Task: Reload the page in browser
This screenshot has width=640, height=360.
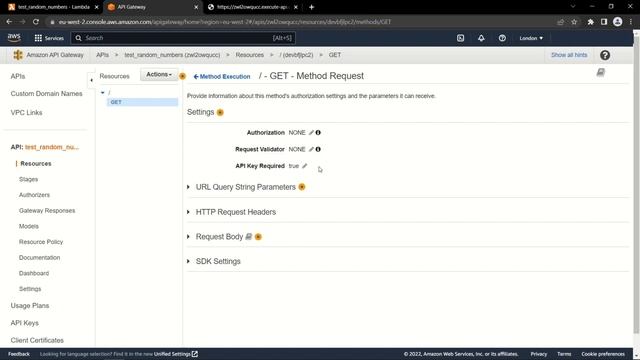Action: click(x=36, y=22)
